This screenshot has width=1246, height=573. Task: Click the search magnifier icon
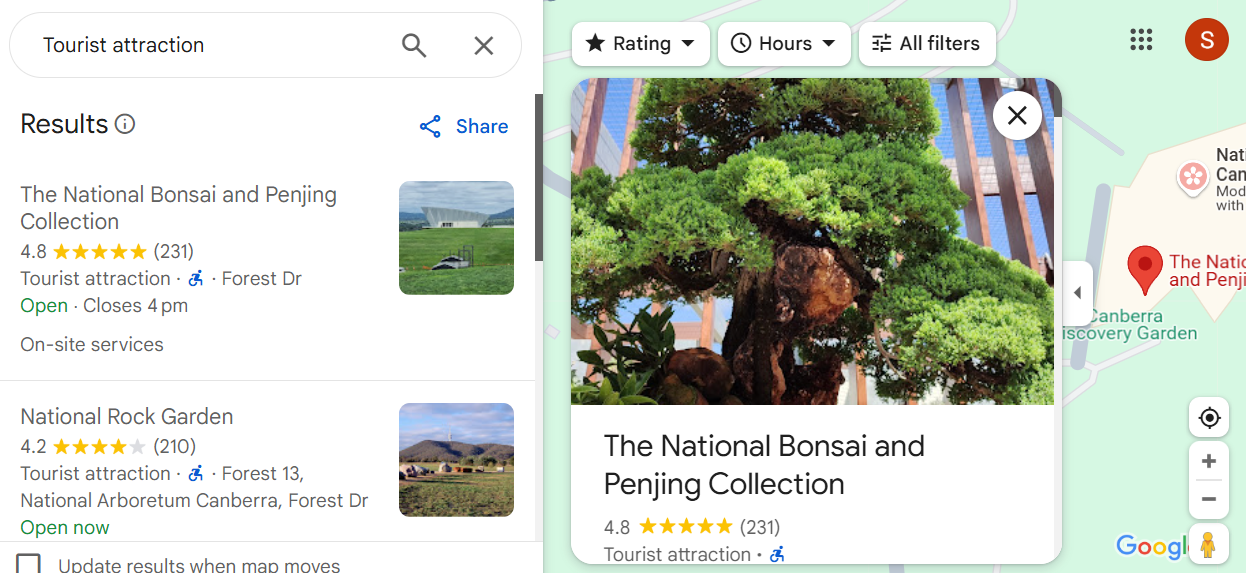coord(414,45)
